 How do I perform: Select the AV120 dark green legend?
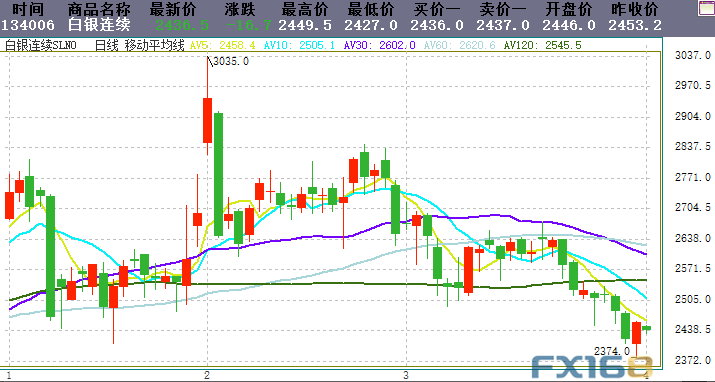(543, 45)
